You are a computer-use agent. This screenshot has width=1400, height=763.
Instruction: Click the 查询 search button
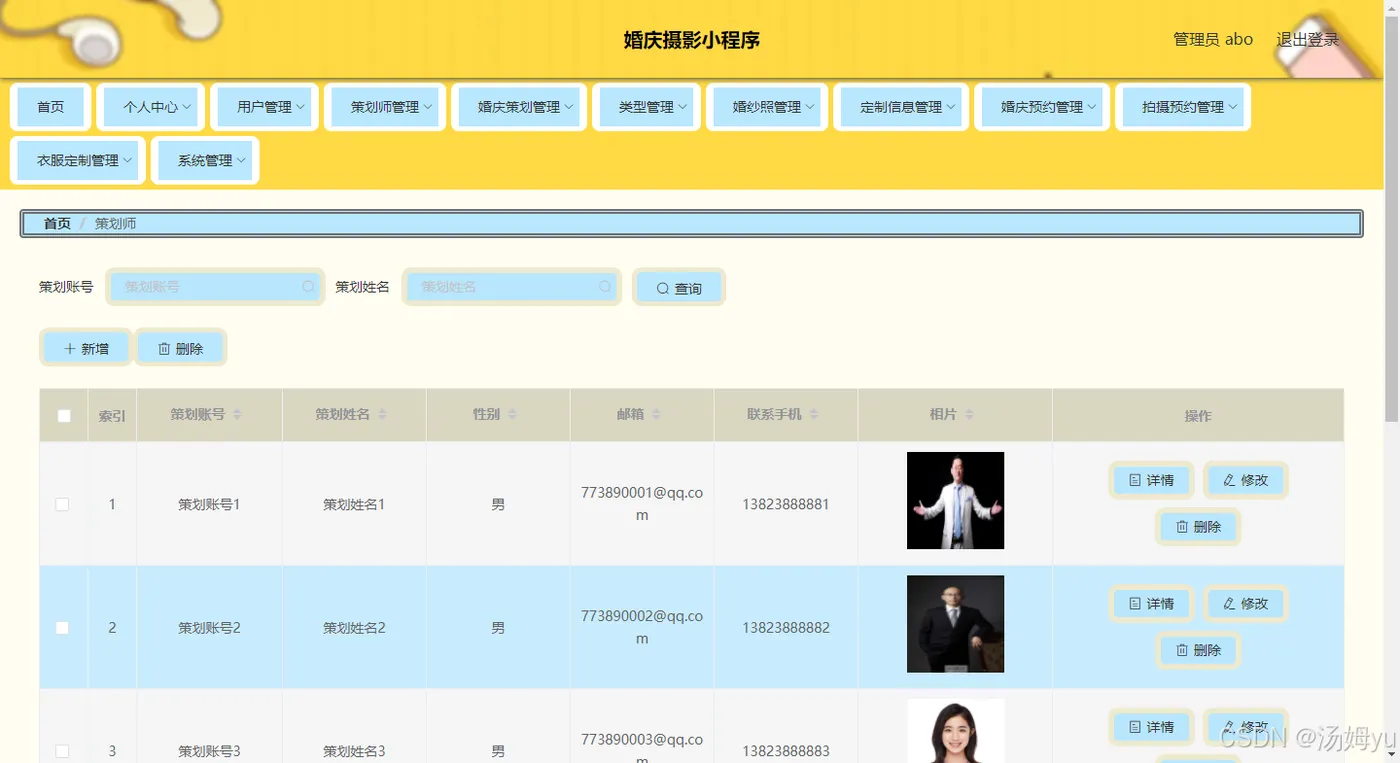(679, 288)
